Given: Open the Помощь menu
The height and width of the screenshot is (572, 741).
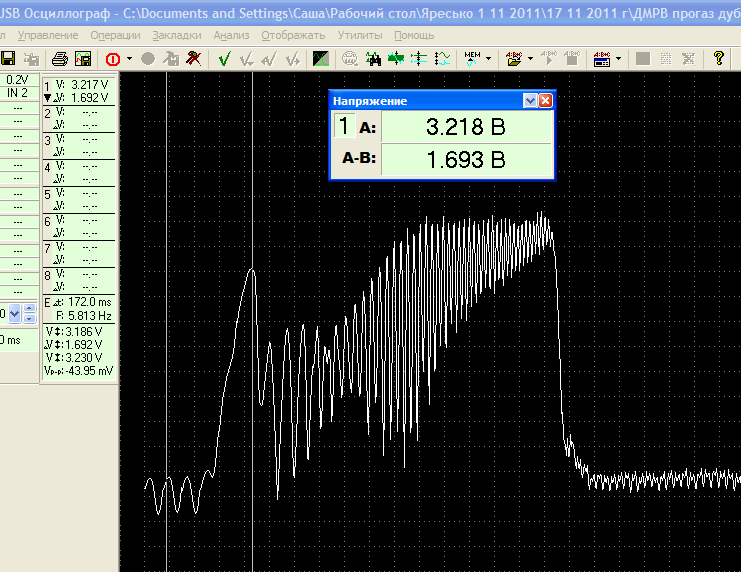Looking at the screenshot, I should pyautogui.click(x=414, y=35).
